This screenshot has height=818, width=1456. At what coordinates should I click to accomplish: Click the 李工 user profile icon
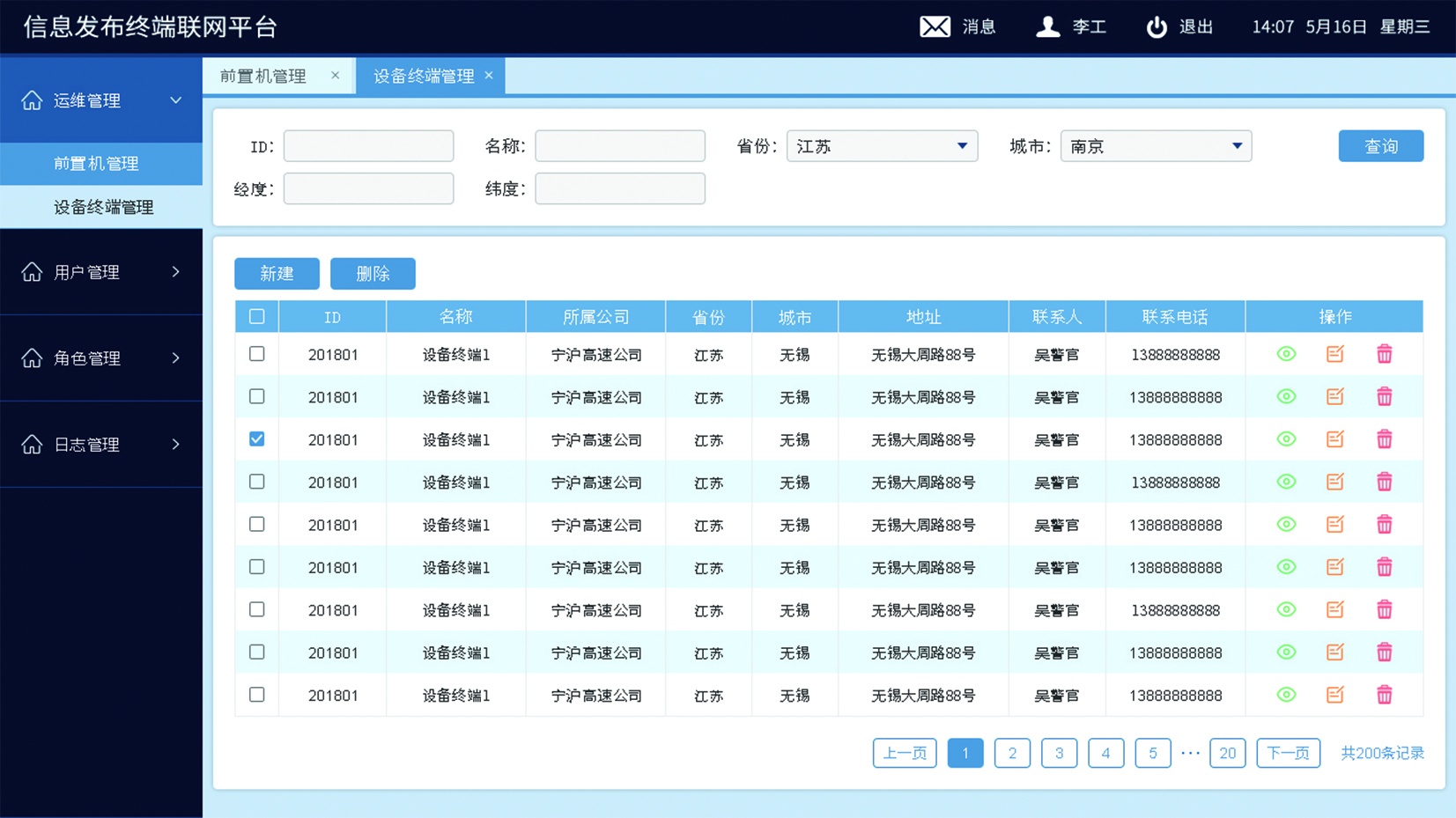(1047, 26)
